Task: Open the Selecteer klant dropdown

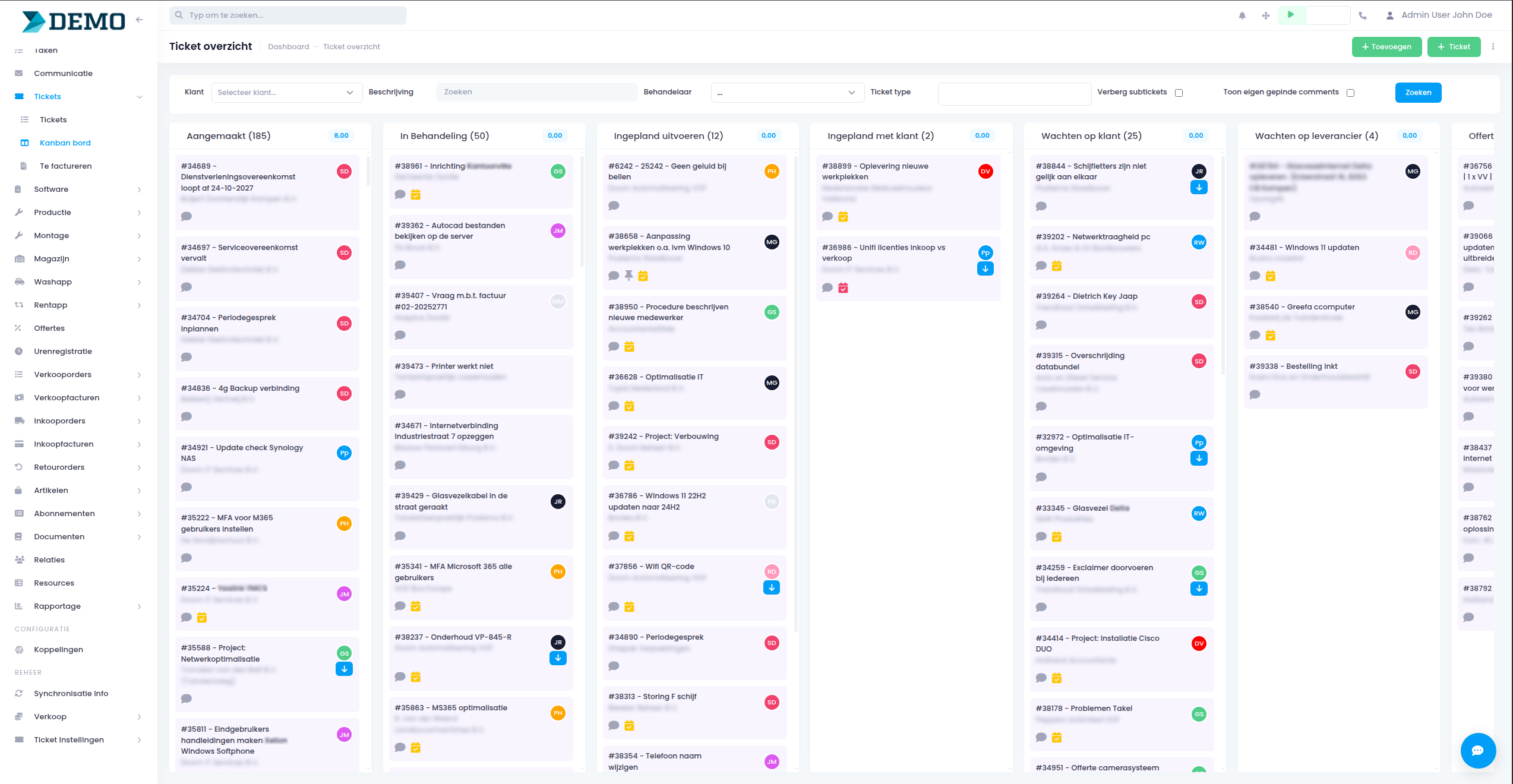Action: click(x=286, y=93)
